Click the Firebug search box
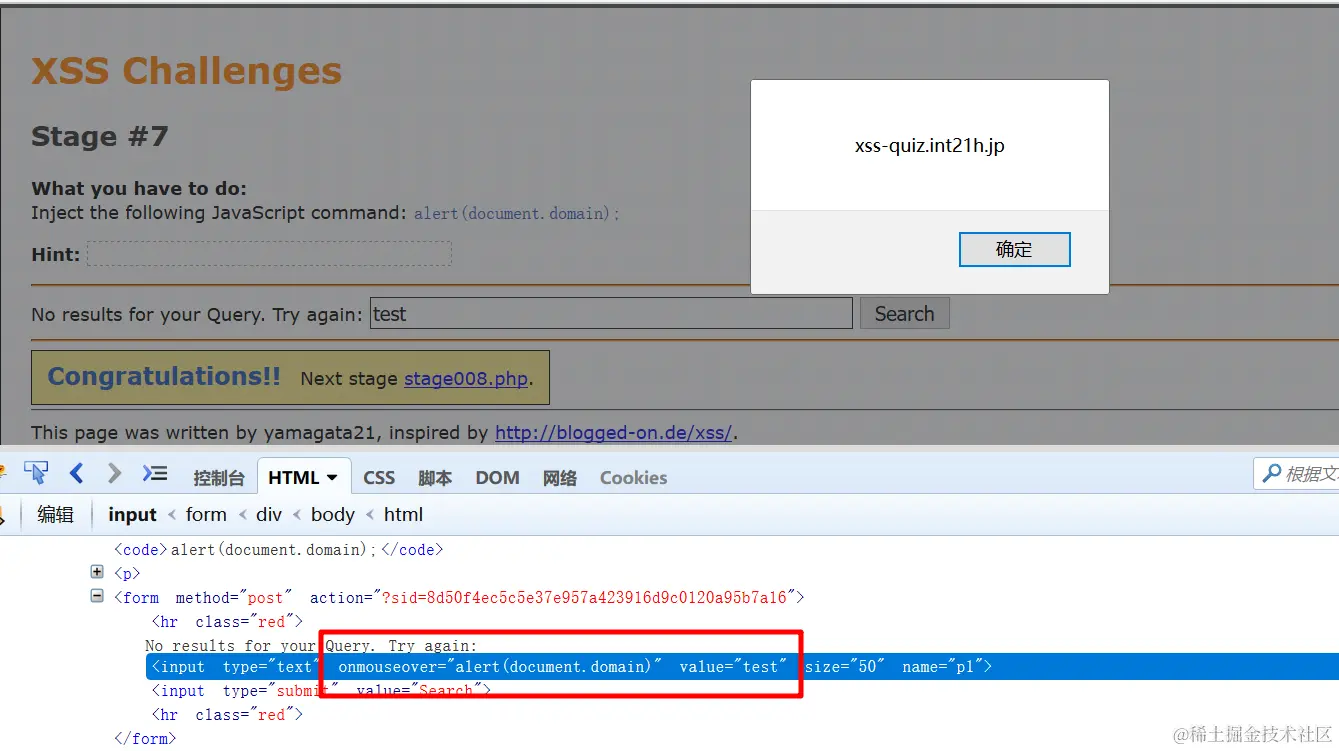This screenshot has width=1339, height=751. (x=1296, y=474)
